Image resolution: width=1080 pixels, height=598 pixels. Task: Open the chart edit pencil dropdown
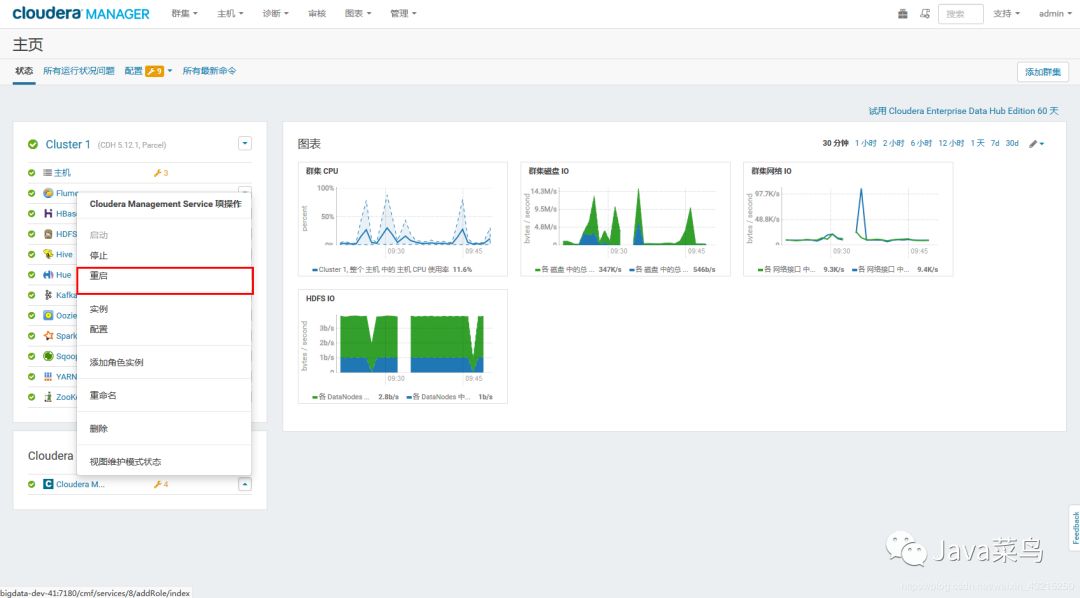(1037, 143)
